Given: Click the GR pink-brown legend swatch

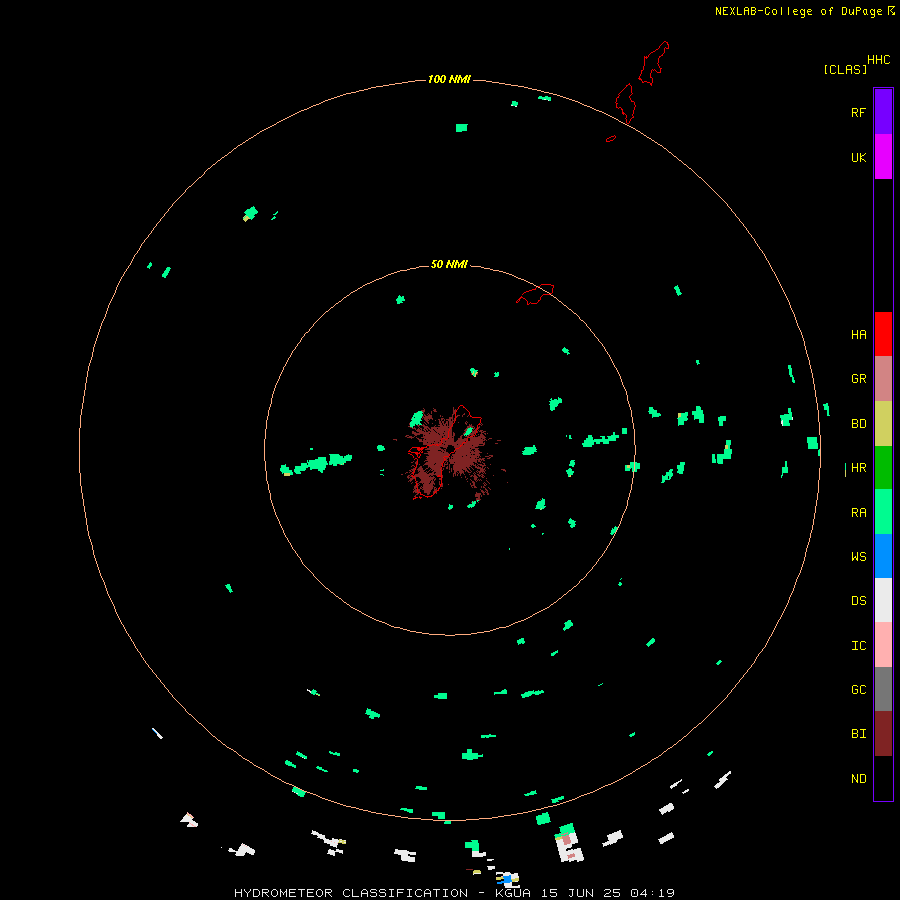Looking at the screenshot, I should click(x=883, y=379).
